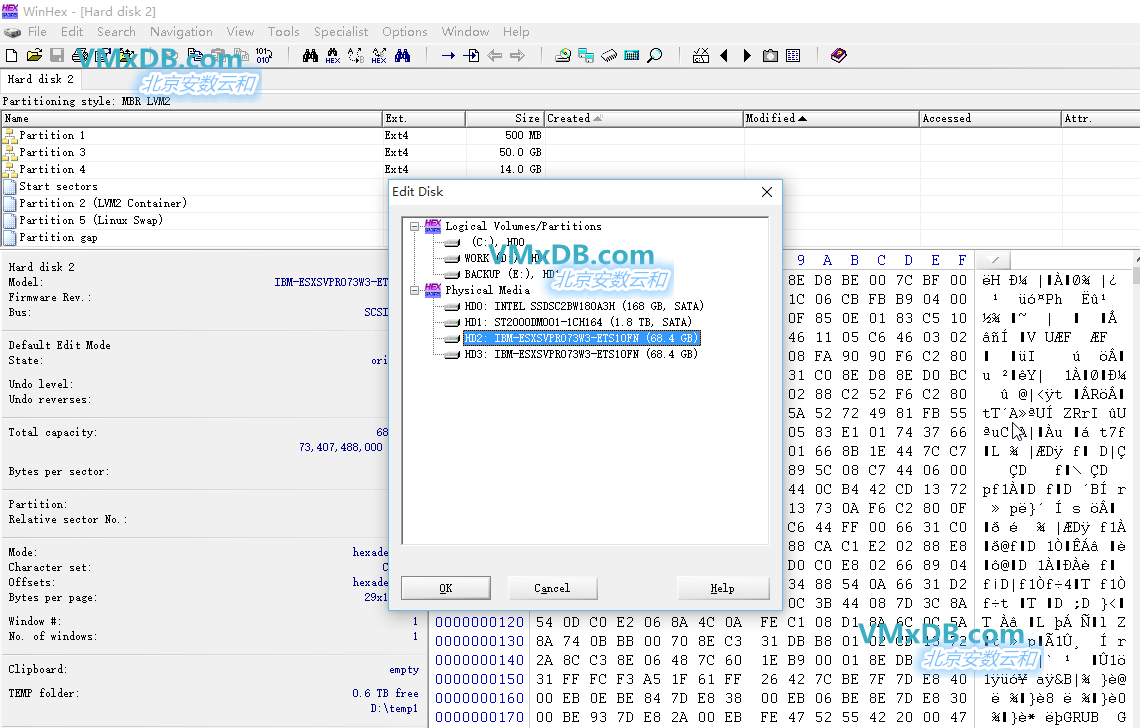
Task: Click the pencil icon above the text column
Action: click(995, 260)
